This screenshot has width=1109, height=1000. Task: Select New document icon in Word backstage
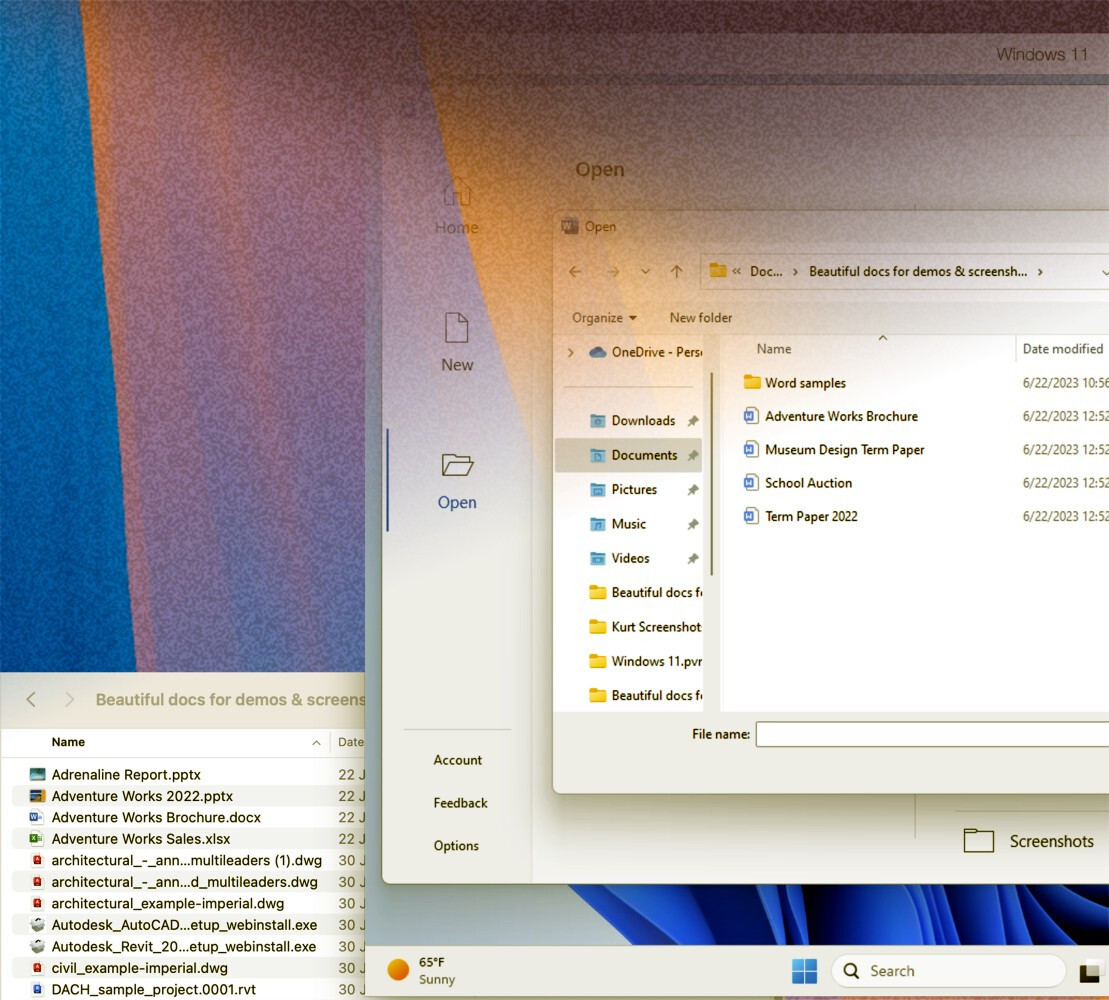pos(456,327)
